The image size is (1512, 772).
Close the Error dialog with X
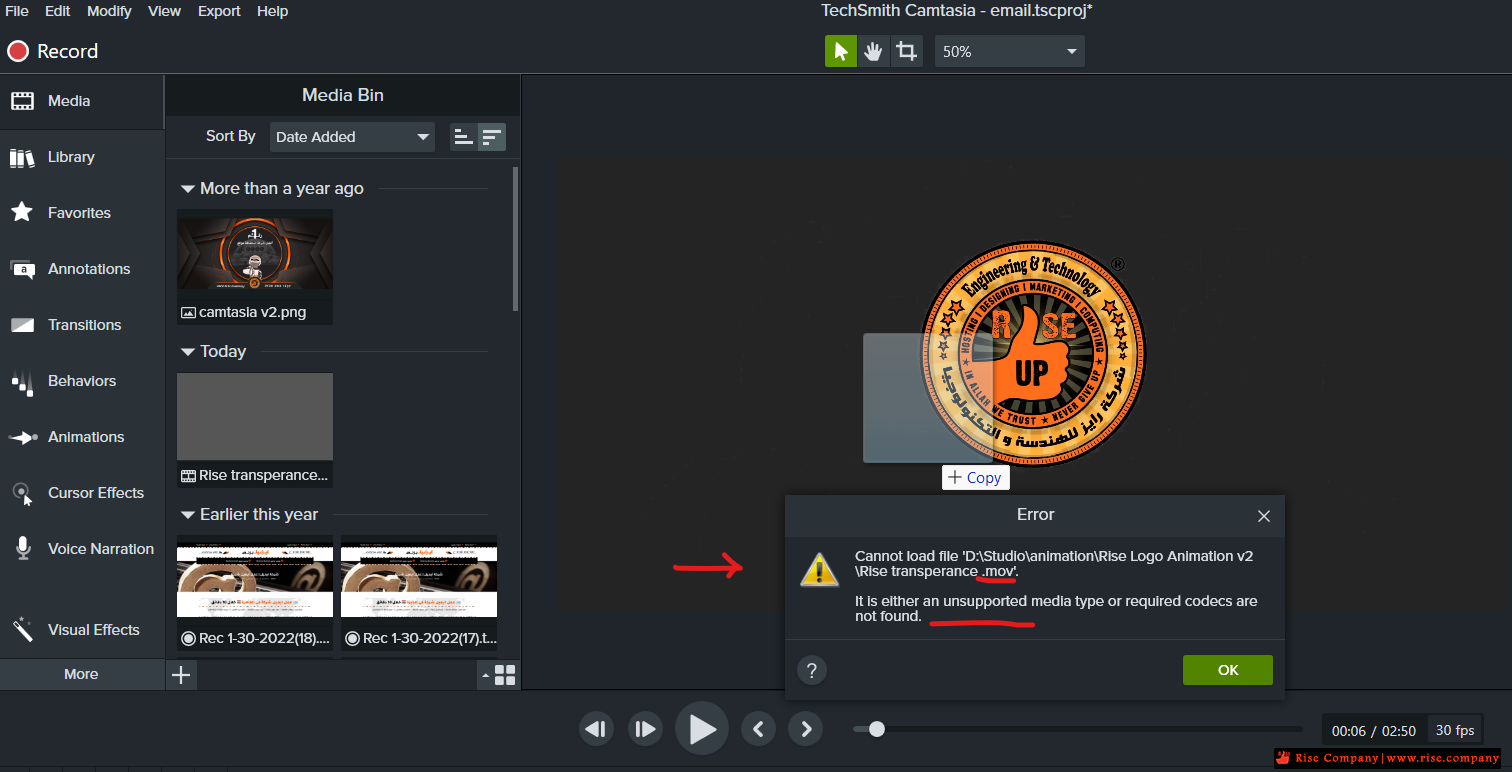coord(1264,516)
